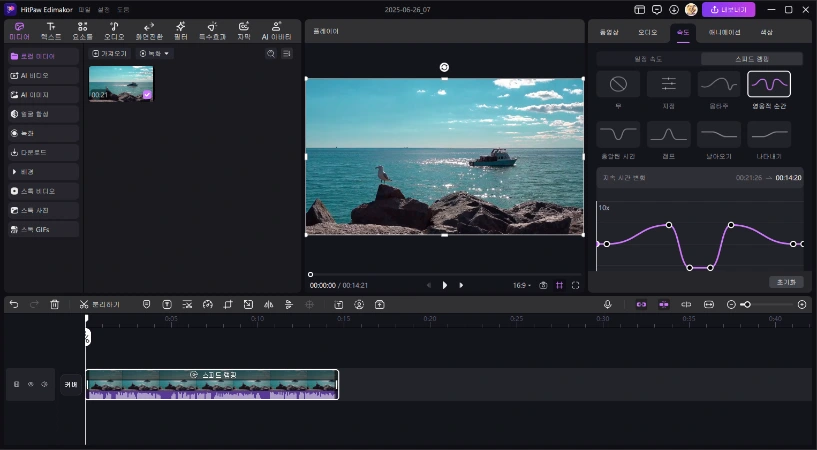Viewport: 817px width, 450px height.
Task: Select the crop tool in timeline toolbar
Action: [x=228, y=305]
